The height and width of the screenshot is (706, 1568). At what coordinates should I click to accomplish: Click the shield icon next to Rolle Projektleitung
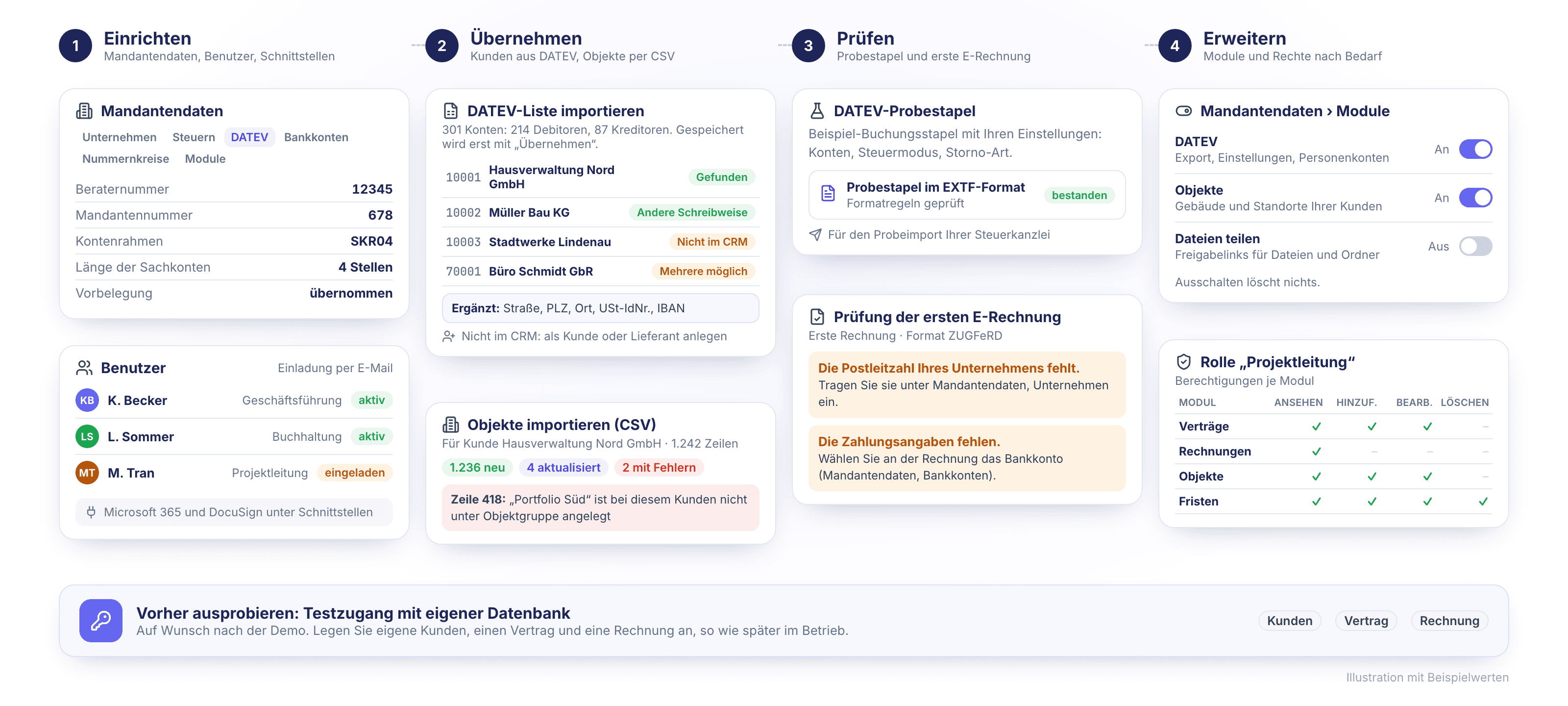(x=1183, y=362)
